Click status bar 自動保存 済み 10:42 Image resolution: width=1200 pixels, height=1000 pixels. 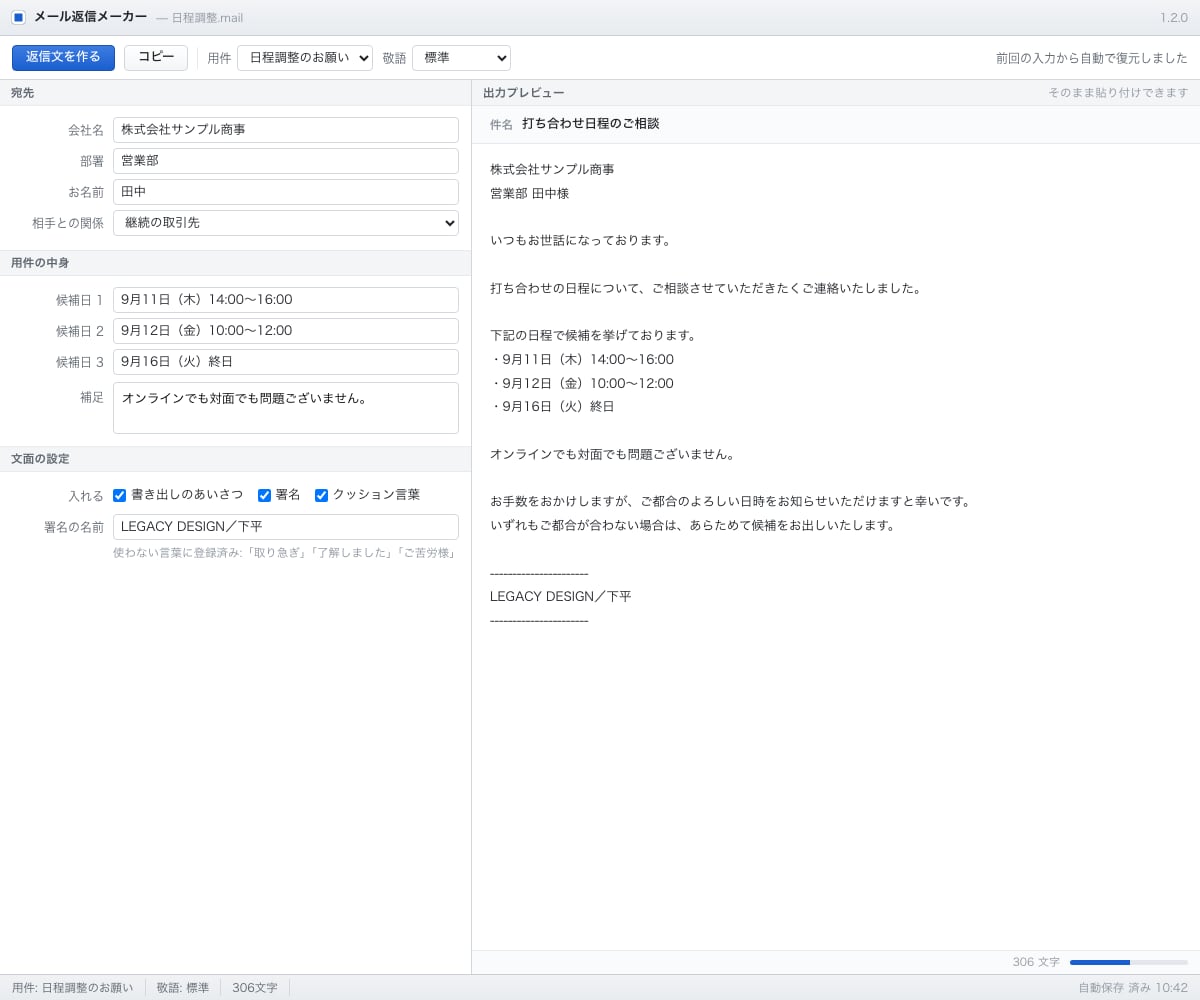1133,988
